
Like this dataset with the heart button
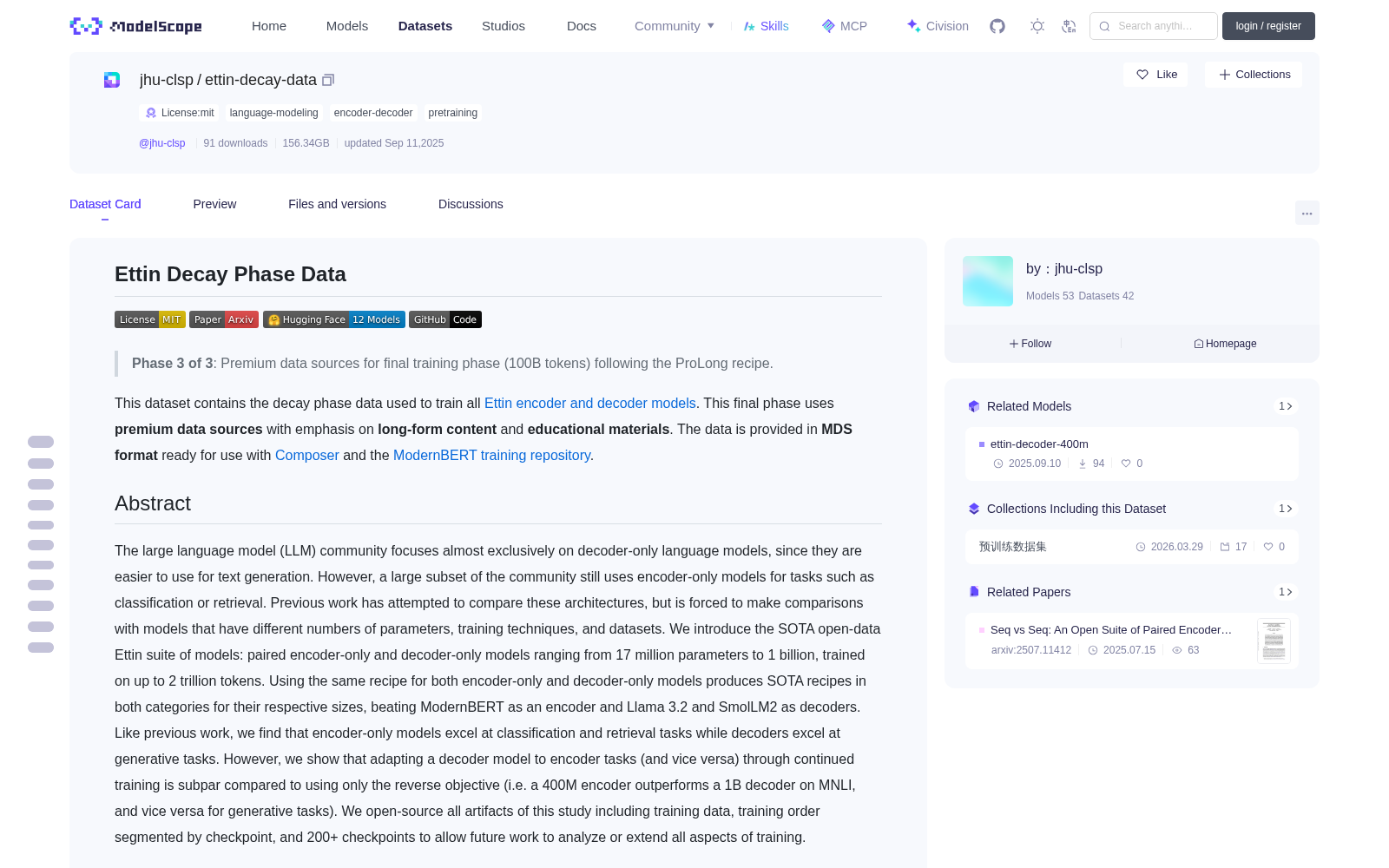pos(1156,75)
